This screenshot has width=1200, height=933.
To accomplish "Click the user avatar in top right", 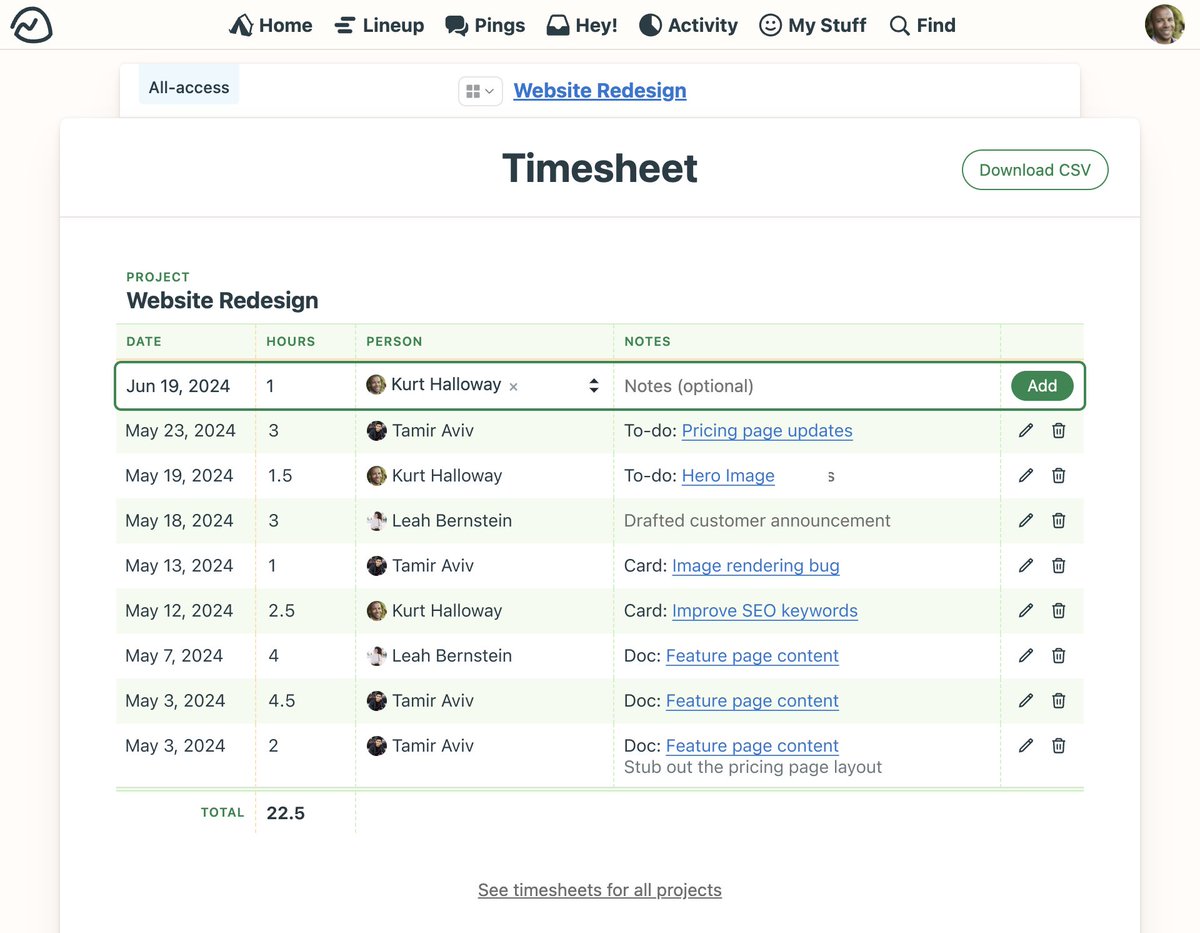I will (1165, 25).
